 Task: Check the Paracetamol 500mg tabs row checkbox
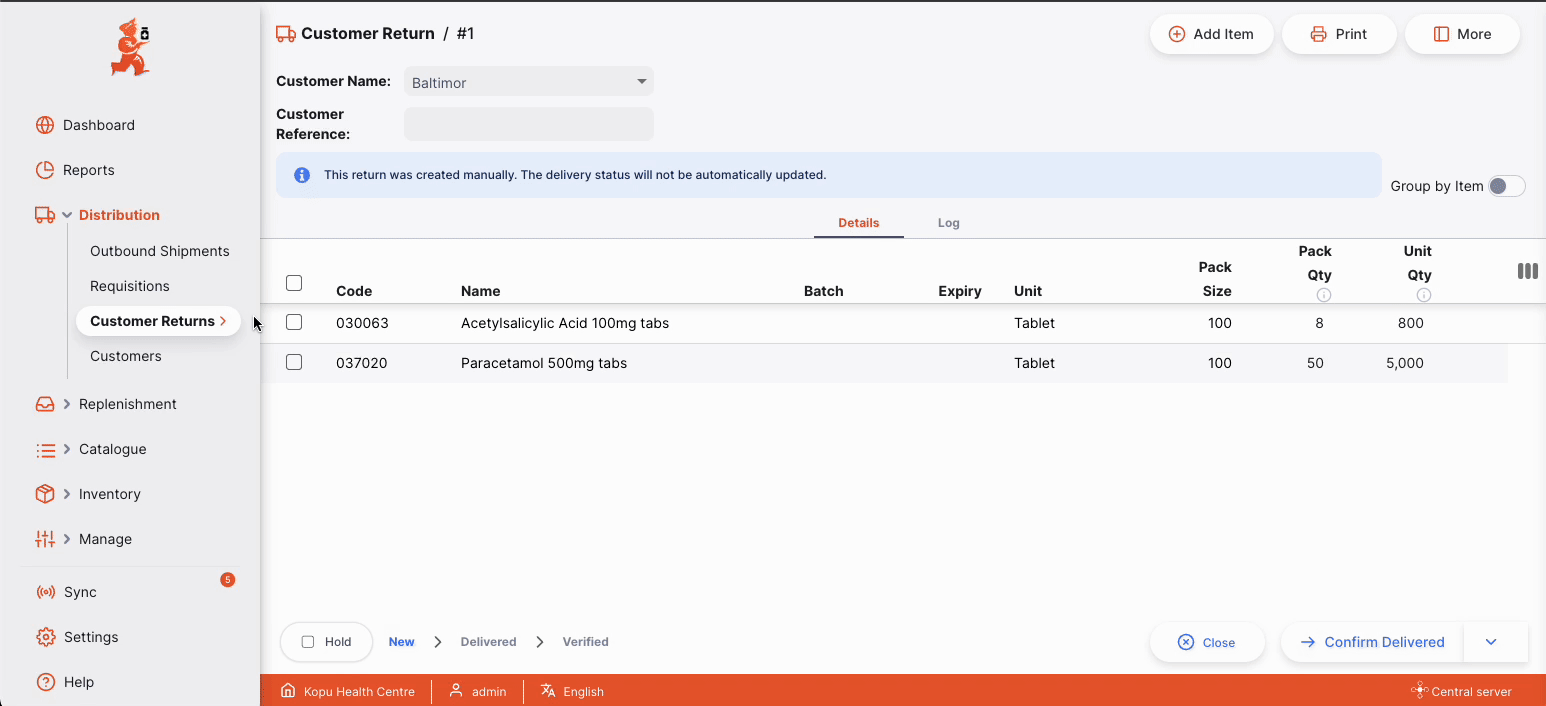(x=294, y=362)
